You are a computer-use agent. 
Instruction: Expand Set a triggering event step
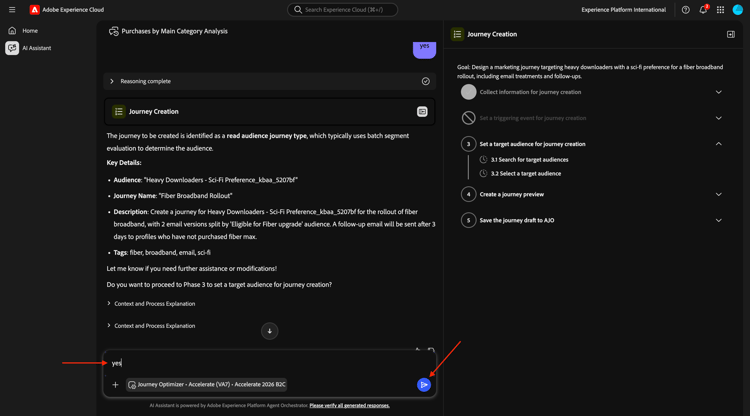click(x=718, y=118)
